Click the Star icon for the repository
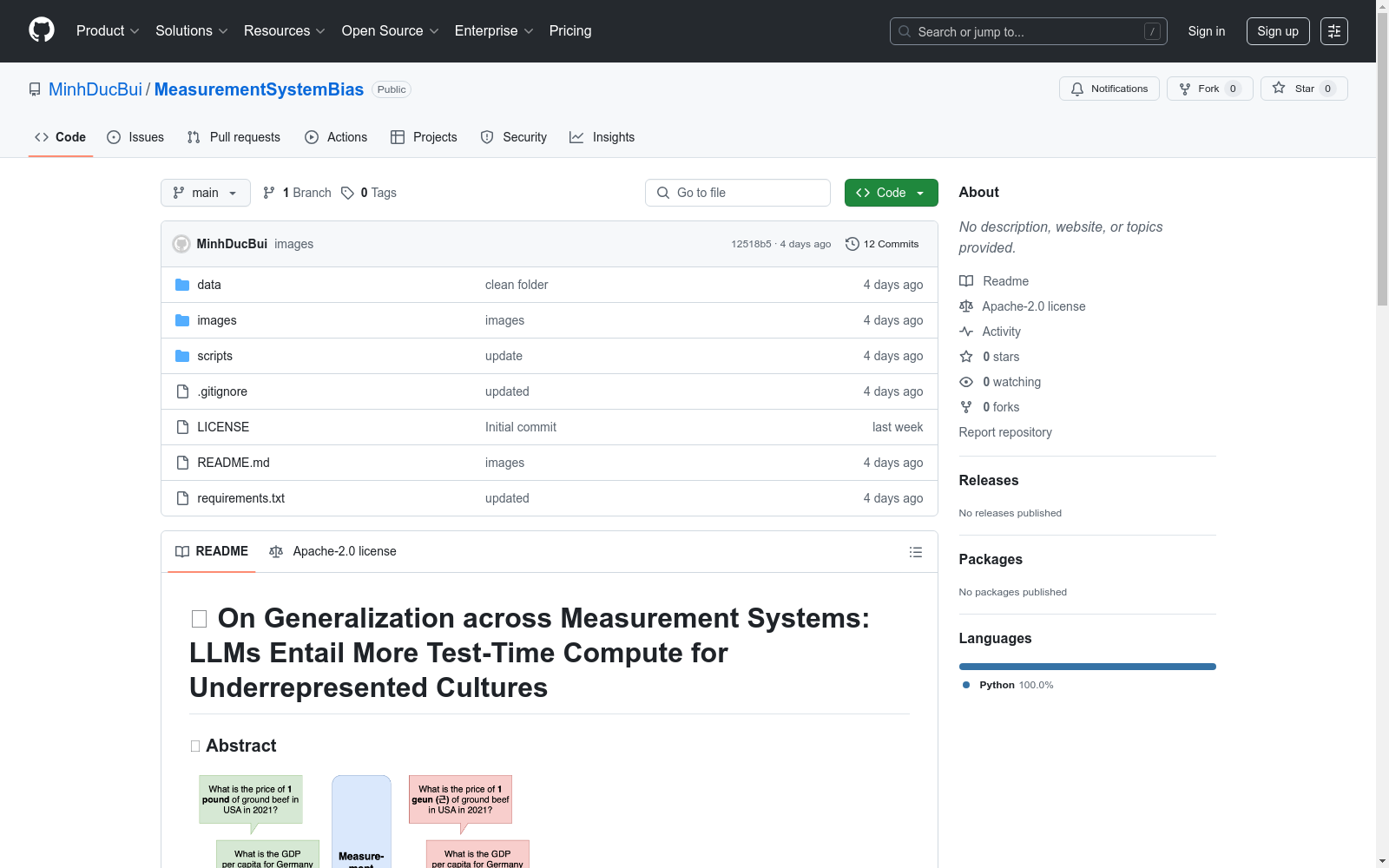 (1279, 88)
